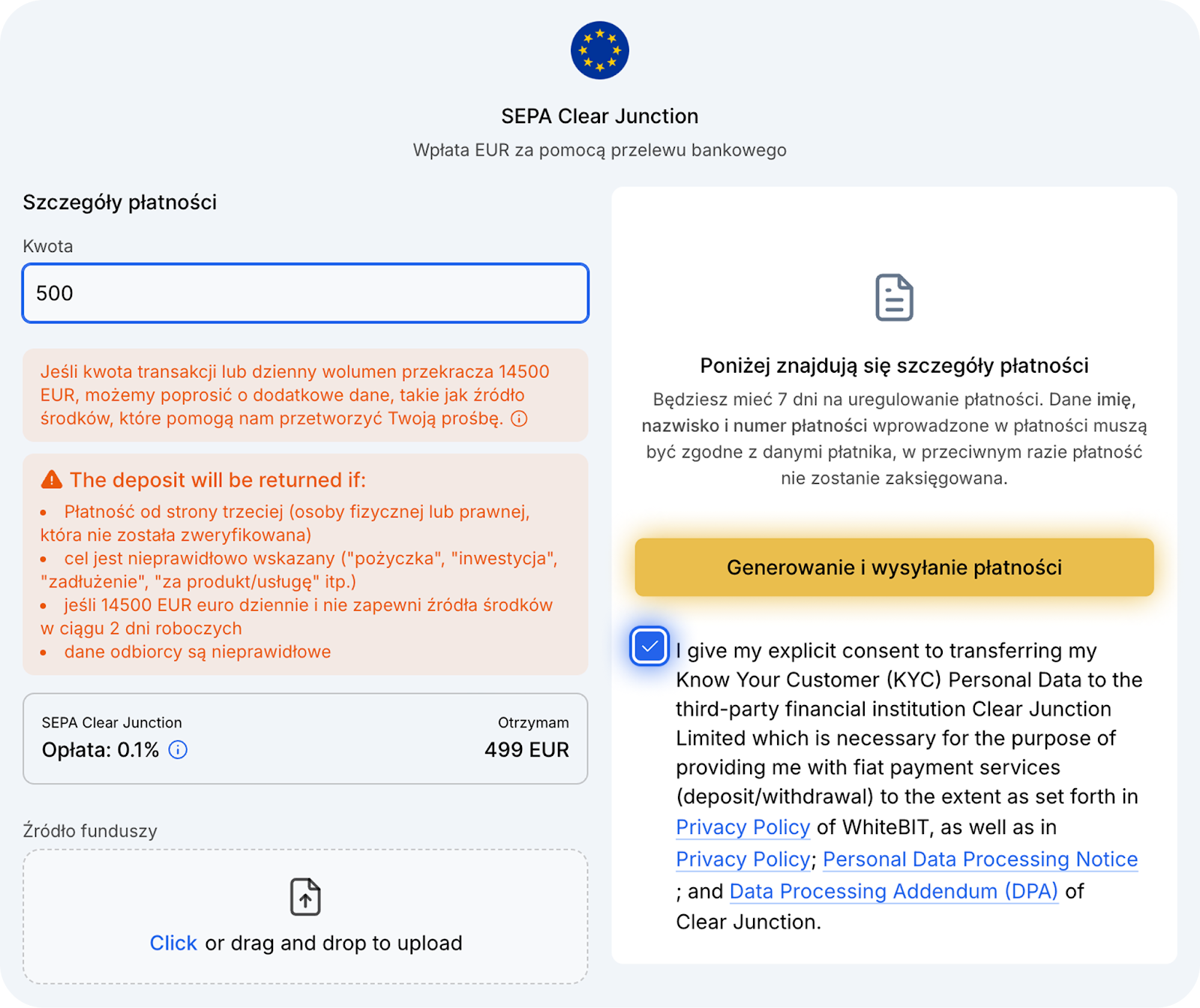The image size is (1200, 1008).
Task: Click the SEPA Clear Junction fee summary box
Action: coord(305,738)
